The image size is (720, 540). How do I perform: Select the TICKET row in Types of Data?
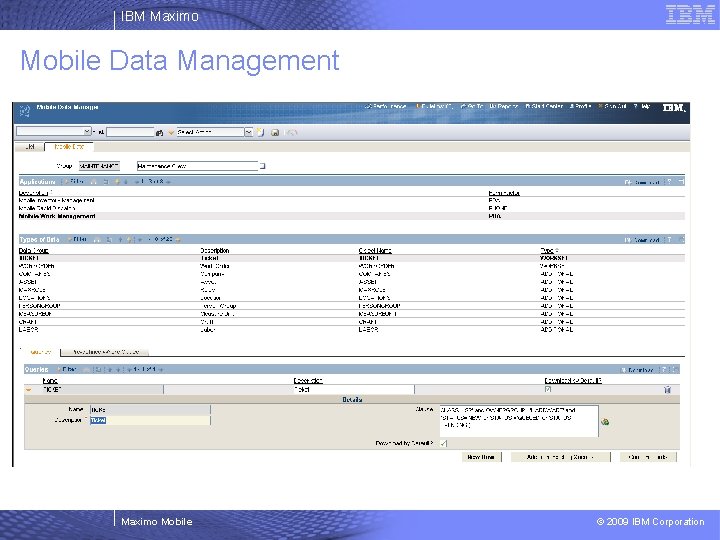(x=351, y=258)
